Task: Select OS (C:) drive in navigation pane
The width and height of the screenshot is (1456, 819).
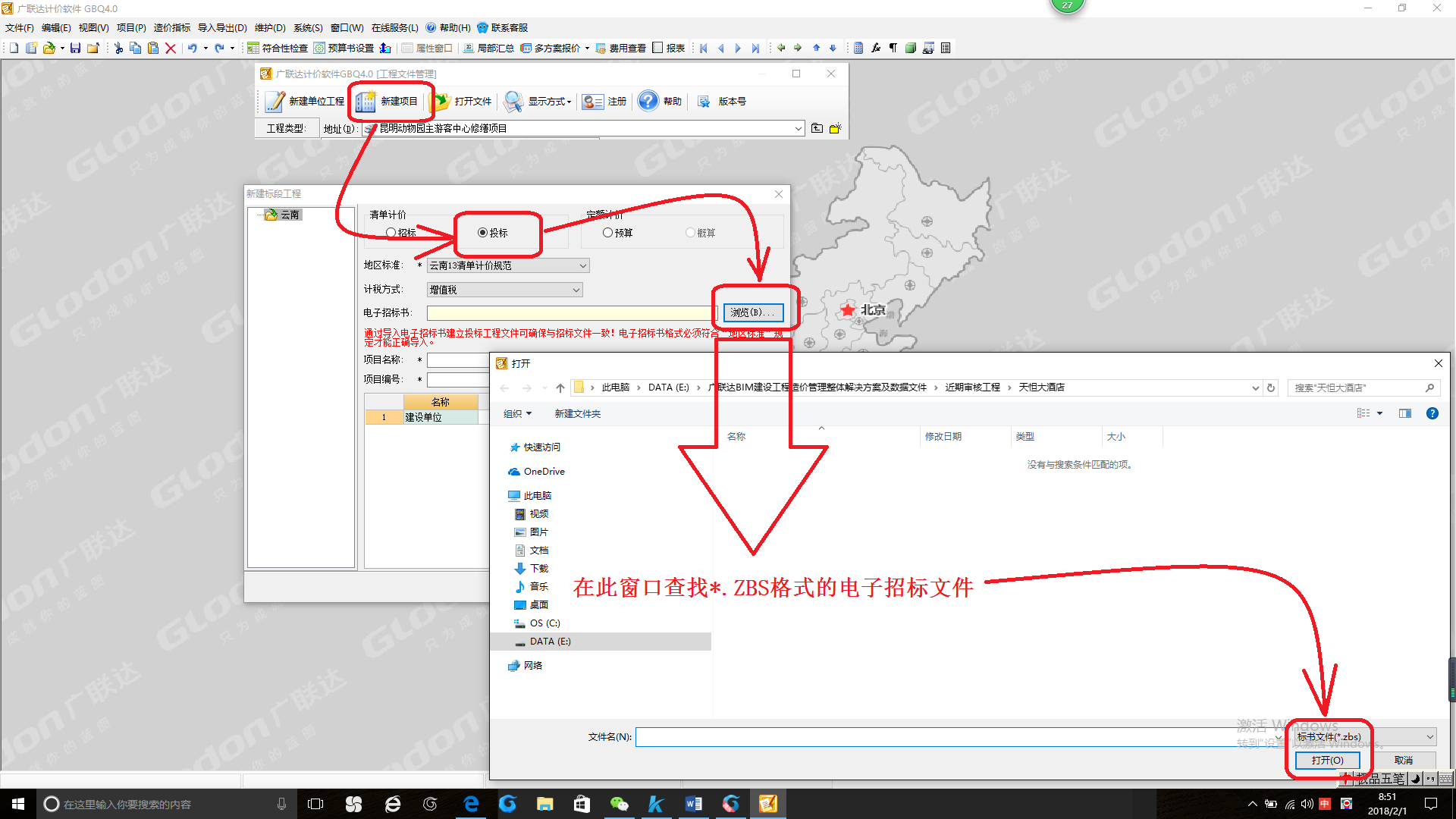Action: tap(537, 623)
